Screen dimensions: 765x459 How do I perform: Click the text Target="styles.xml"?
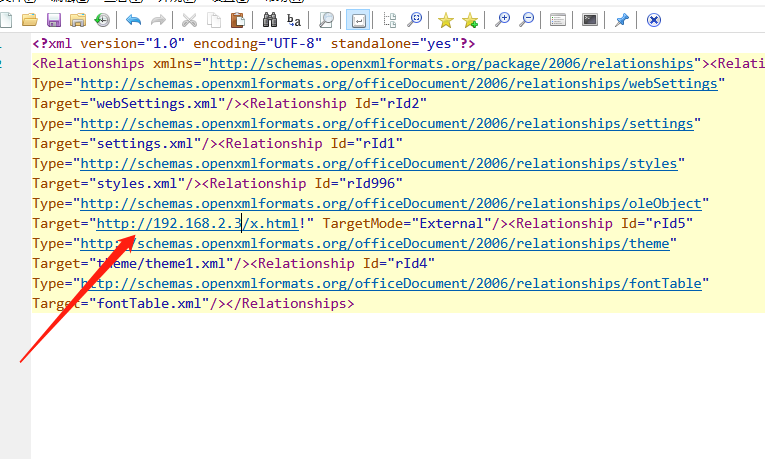click(109, 183)
